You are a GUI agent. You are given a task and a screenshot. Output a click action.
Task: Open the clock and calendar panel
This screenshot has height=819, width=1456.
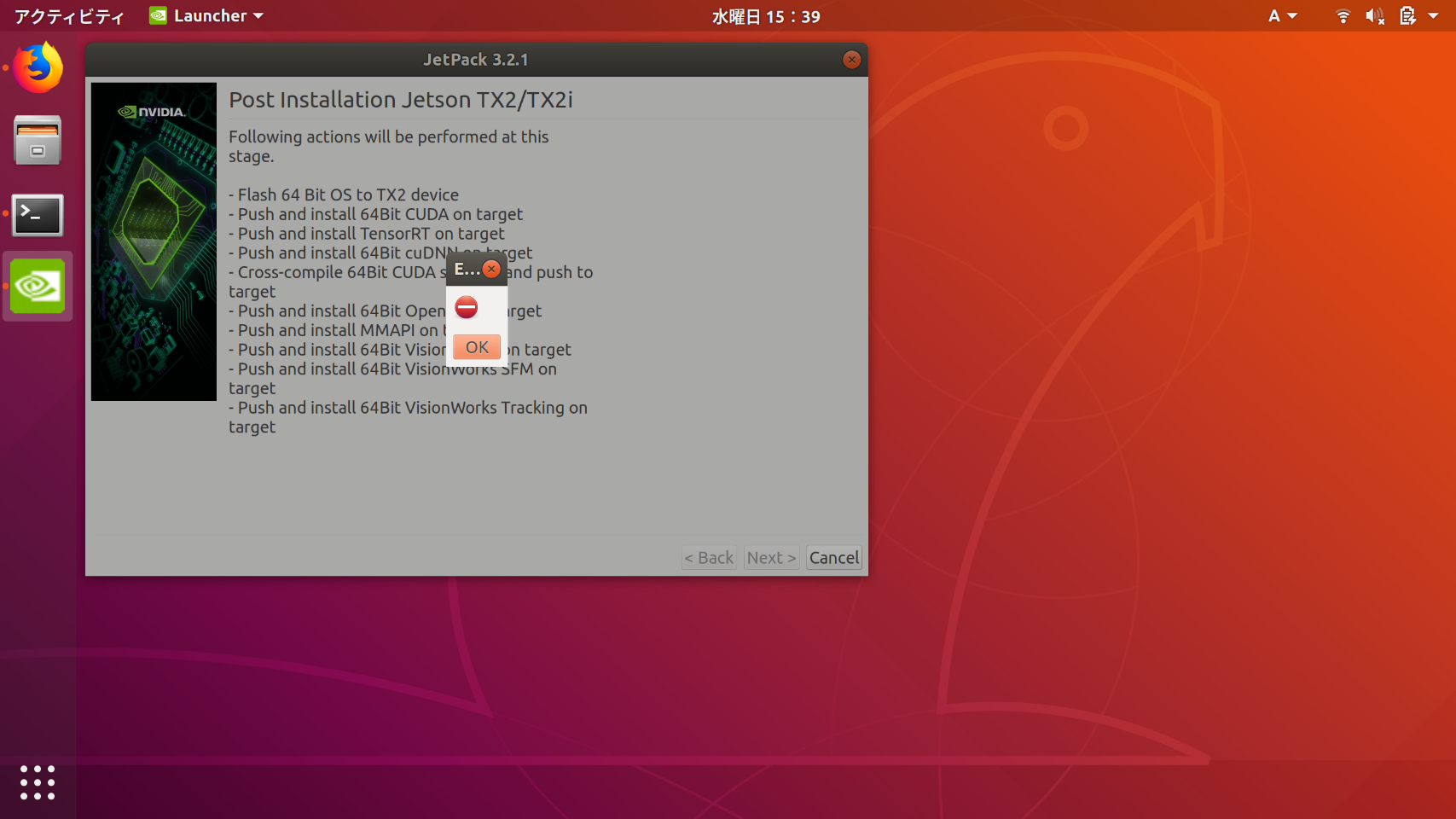point(766,16)
